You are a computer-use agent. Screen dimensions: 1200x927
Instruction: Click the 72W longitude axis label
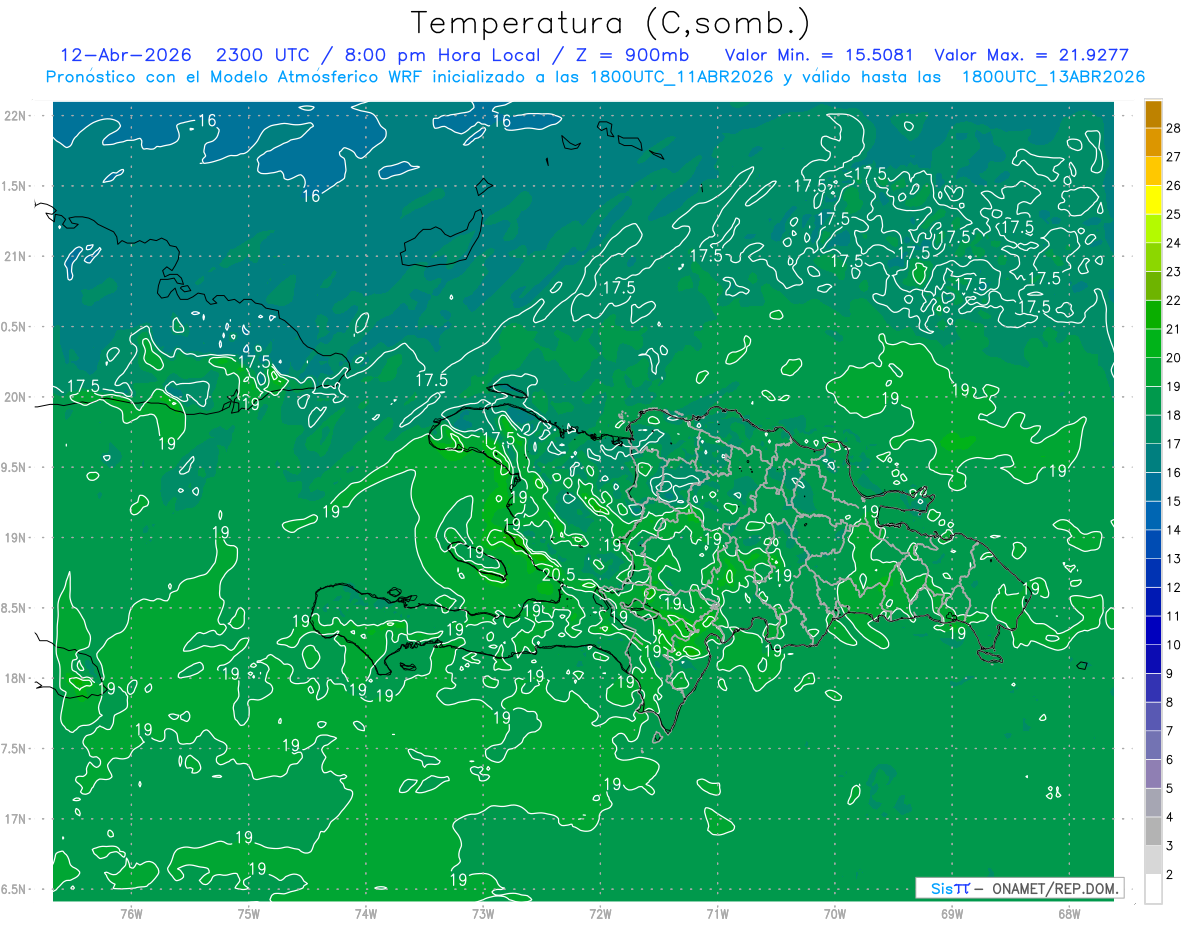click(600, 913)
